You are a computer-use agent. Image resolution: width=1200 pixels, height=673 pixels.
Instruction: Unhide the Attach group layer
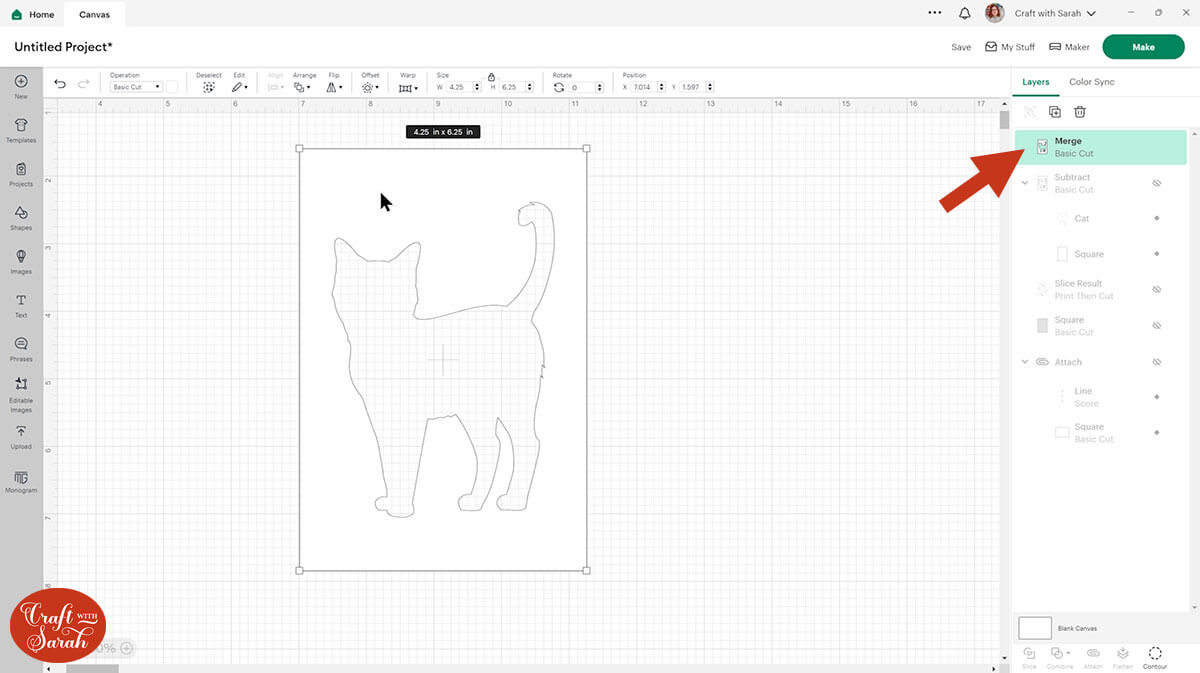tap(1156, 362)
